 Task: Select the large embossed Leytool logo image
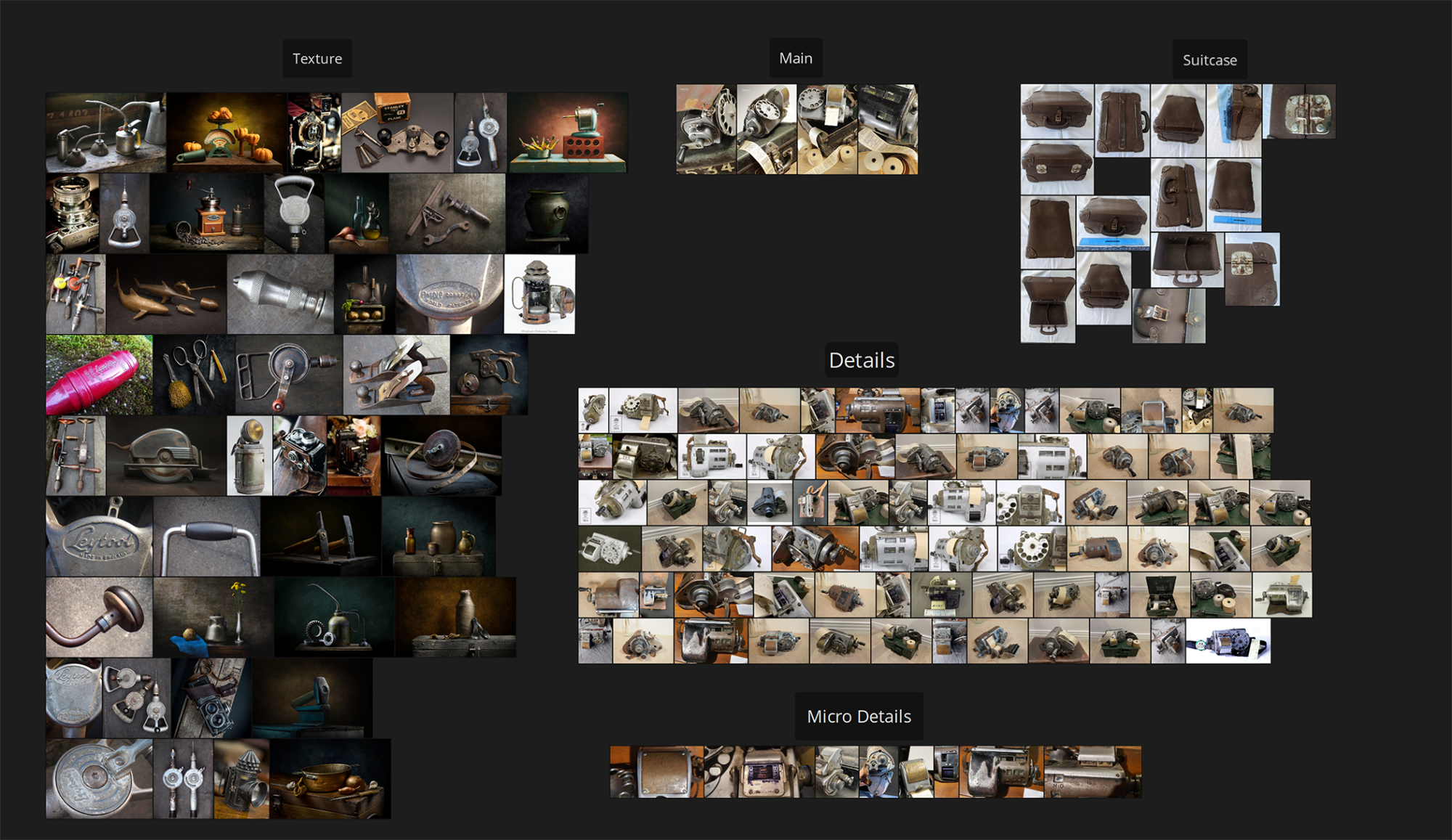point(99,537)
